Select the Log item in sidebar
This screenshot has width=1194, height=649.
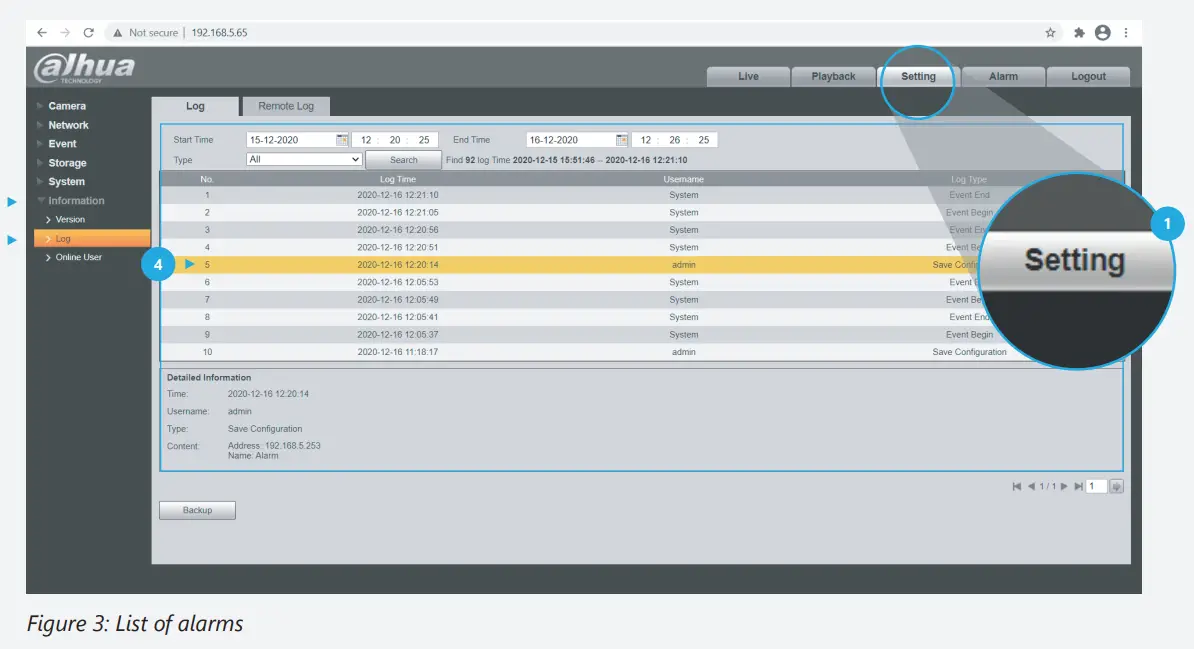[92, 239]
